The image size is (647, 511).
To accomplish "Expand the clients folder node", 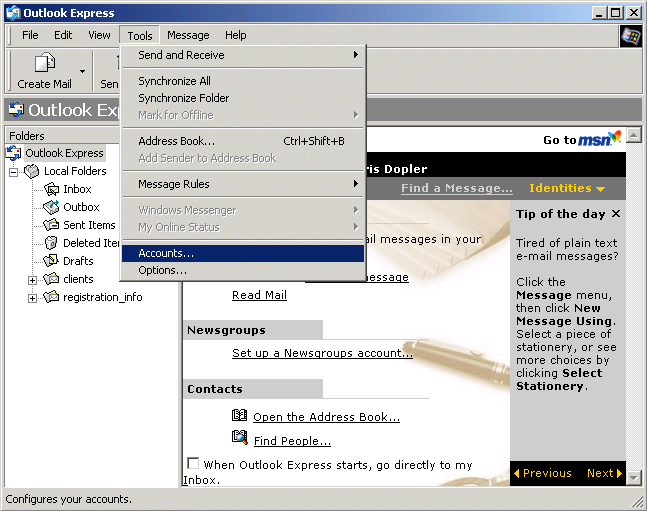I will pyautogui.click(x=32, y=280).
